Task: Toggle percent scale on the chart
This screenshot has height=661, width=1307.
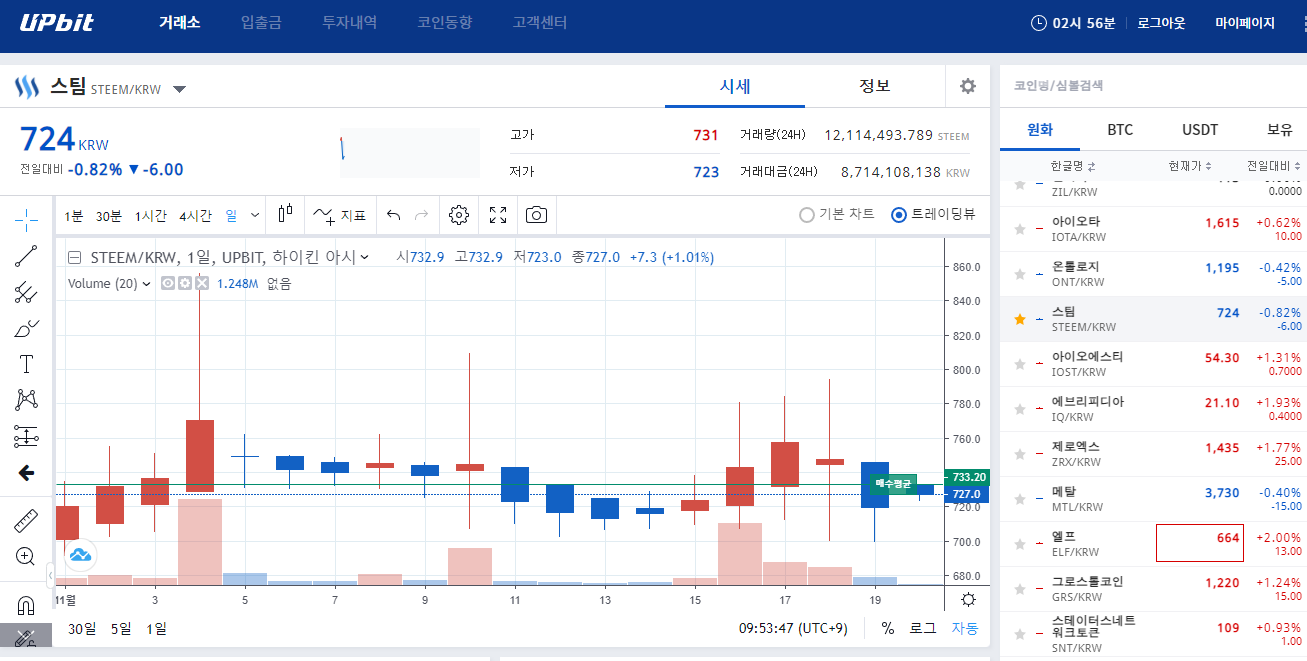Action: 888,628
